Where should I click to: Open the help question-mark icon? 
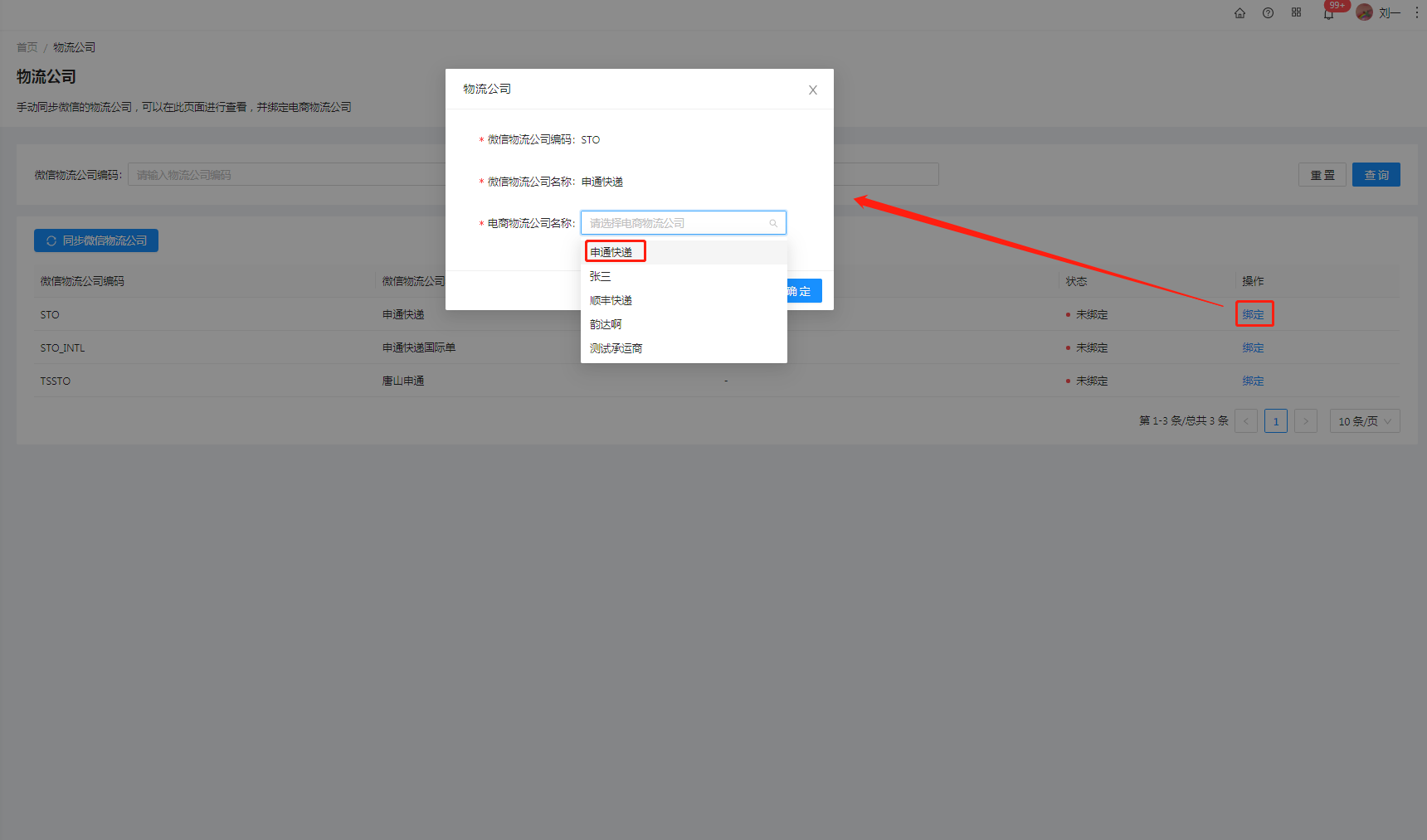pyautogui.click(x=1268, y=13)
